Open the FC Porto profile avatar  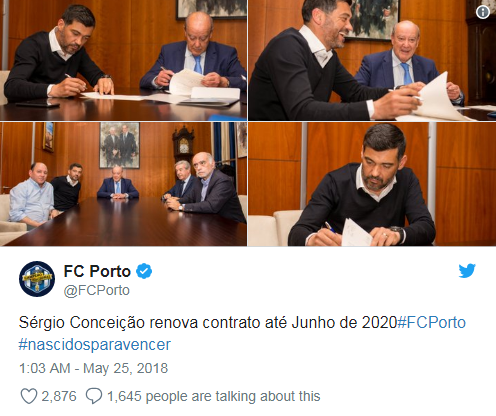coord(37,279)
